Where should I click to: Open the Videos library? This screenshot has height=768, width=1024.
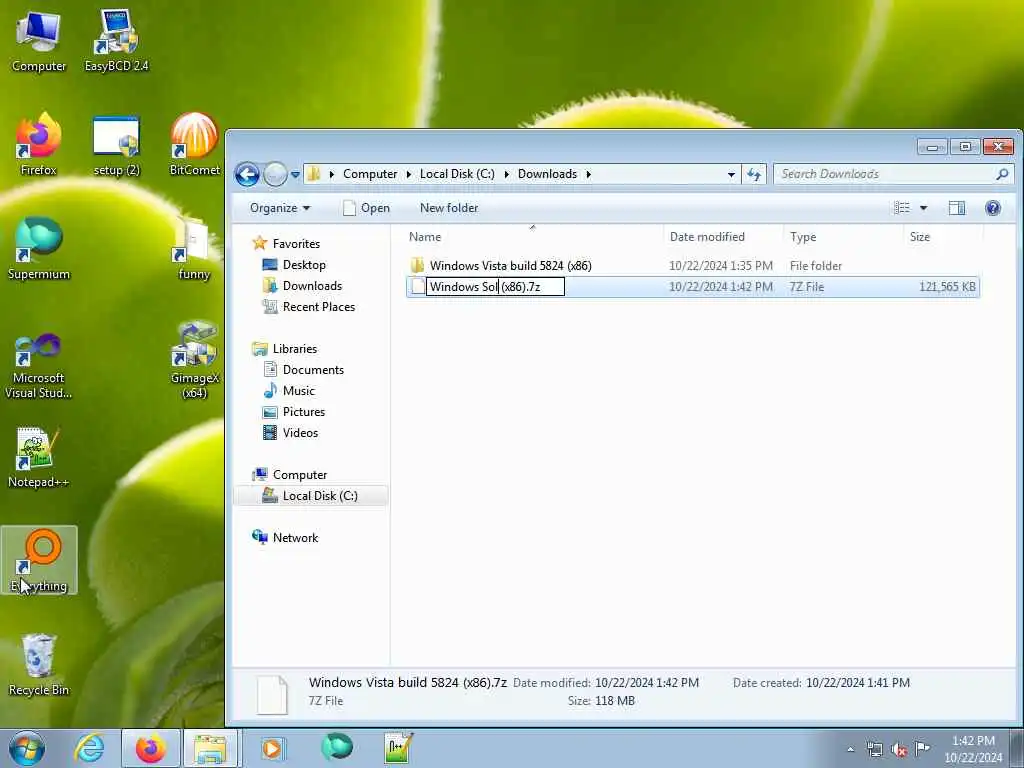click(x=300, y=432)
